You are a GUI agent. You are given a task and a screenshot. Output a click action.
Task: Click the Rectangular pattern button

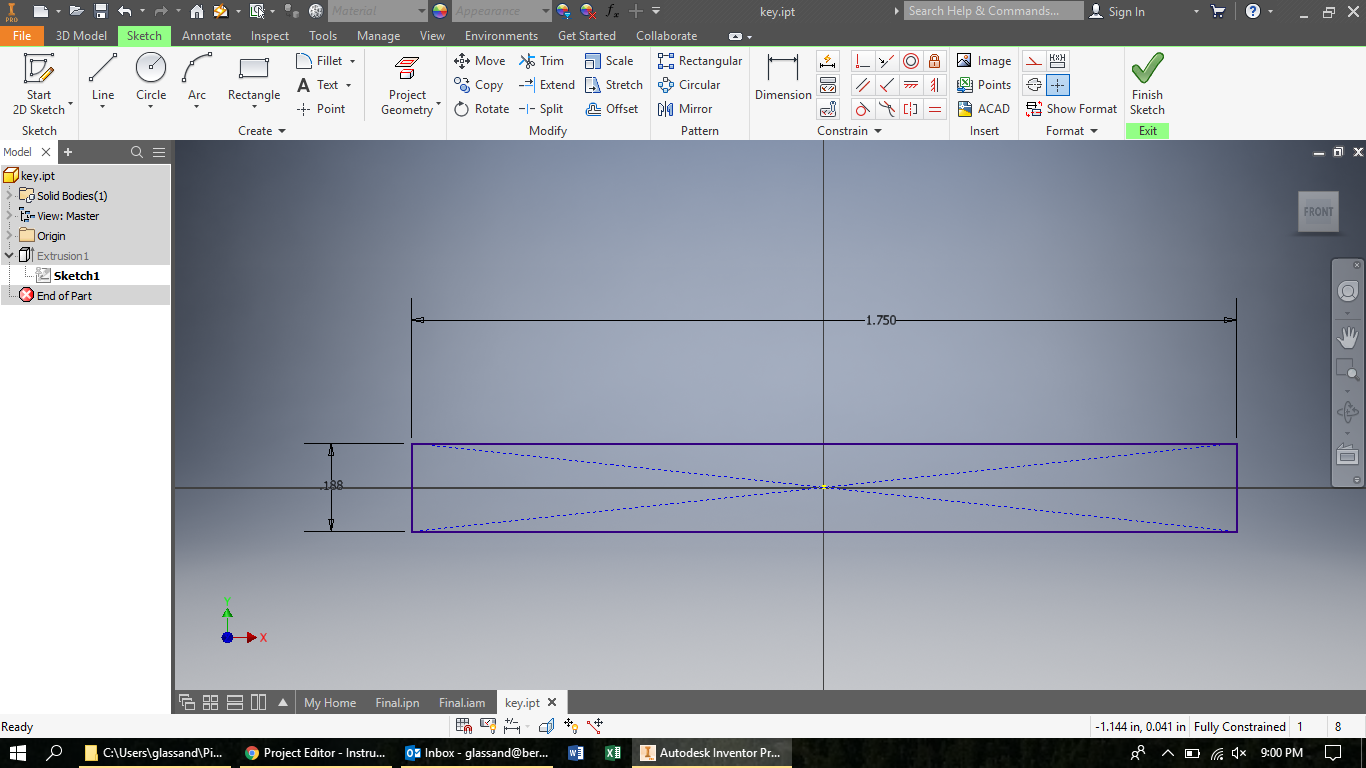(x=700, y=61)
